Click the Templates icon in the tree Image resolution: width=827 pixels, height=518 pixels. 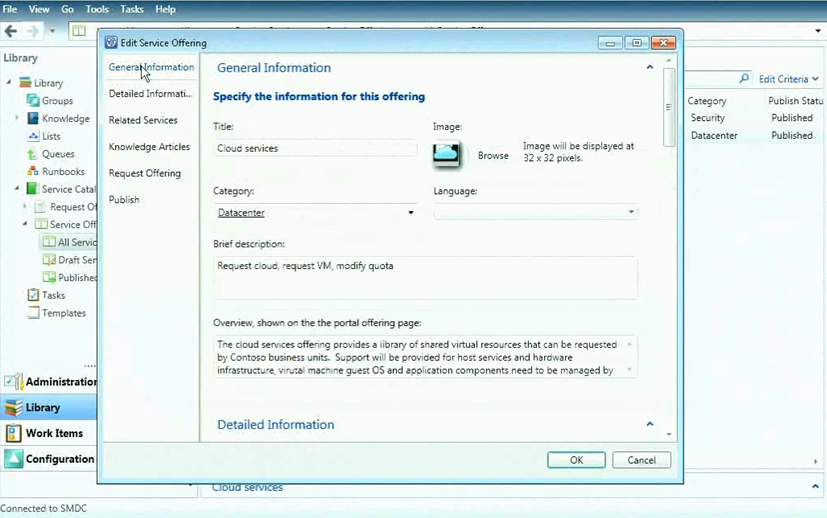(33, 313)
